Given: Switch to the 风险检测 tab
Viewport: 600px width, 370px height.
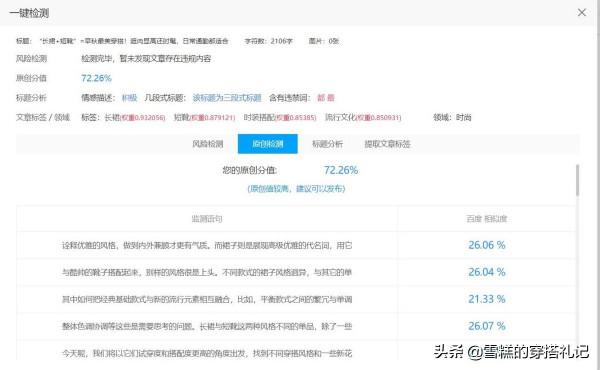Looking at the screenshot, I should (208, 144).
